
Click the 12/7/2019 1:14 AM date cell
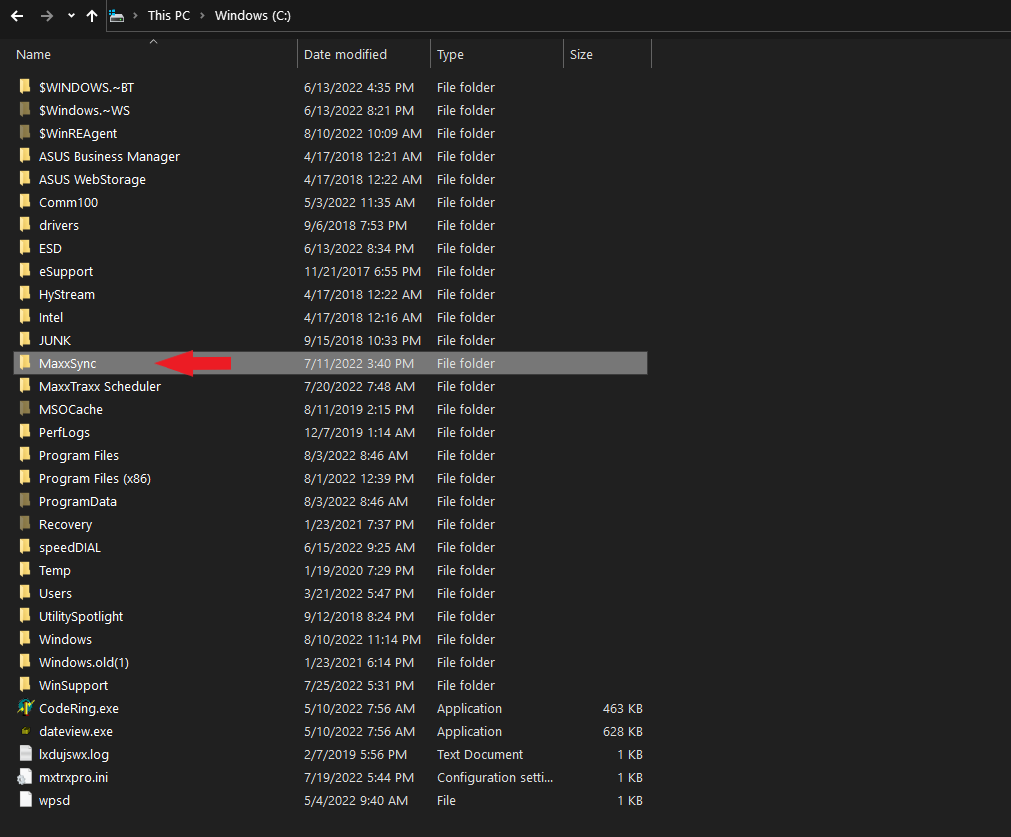(359, 432)
